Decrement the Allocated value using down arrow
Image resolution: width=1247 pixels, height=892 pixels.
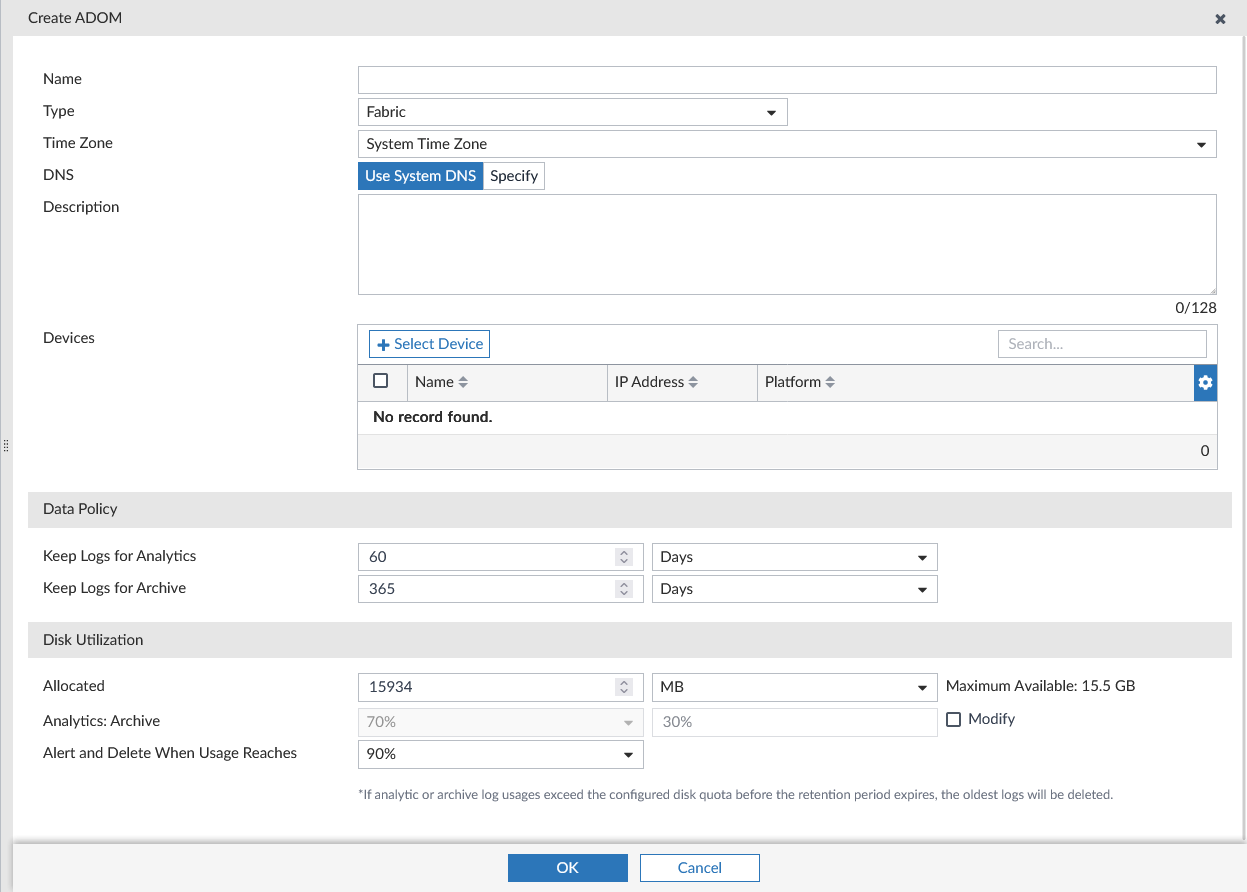[624, 691]
